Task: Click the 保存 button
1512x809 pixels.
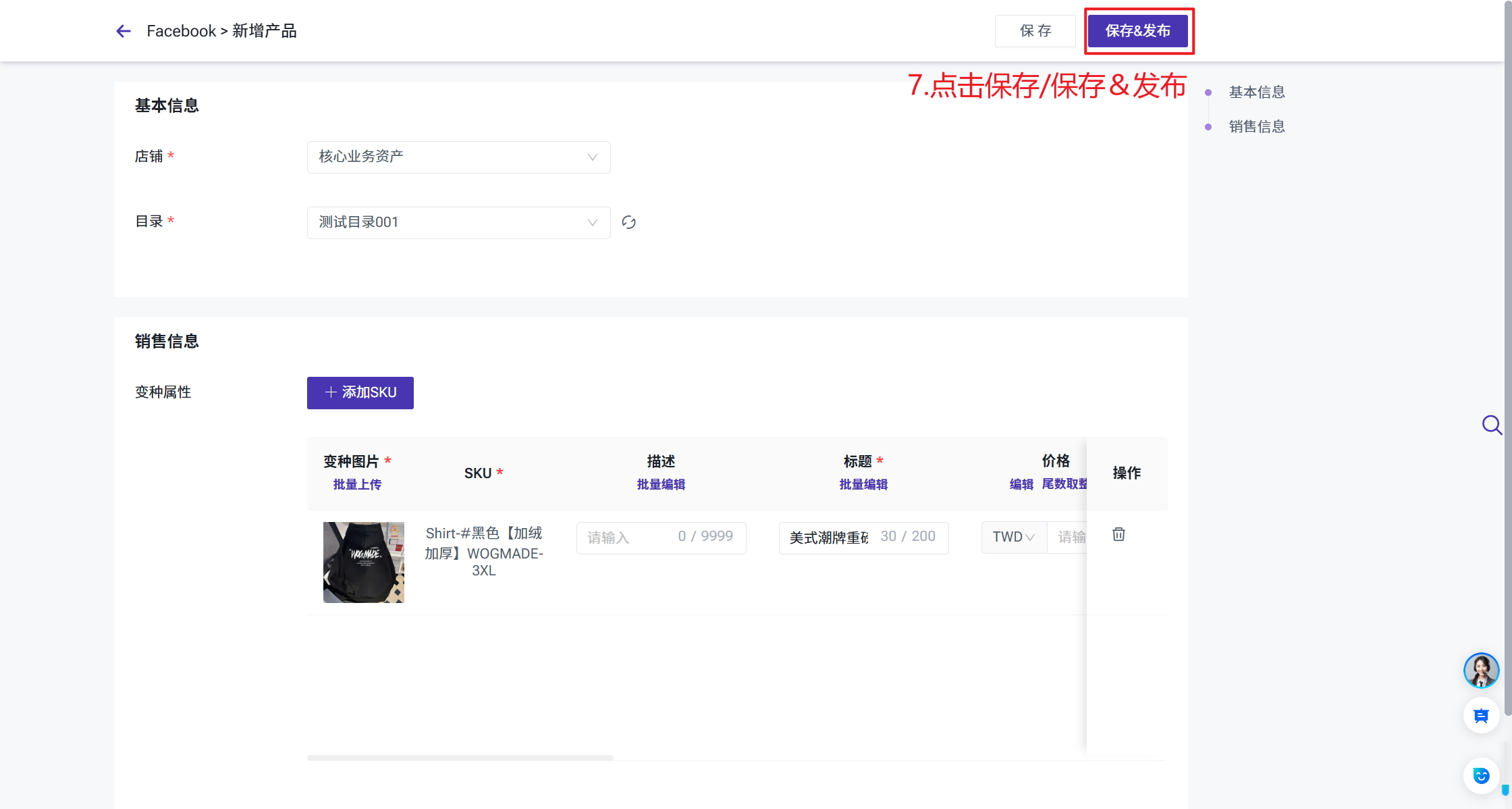Action: coord(1035,31)
